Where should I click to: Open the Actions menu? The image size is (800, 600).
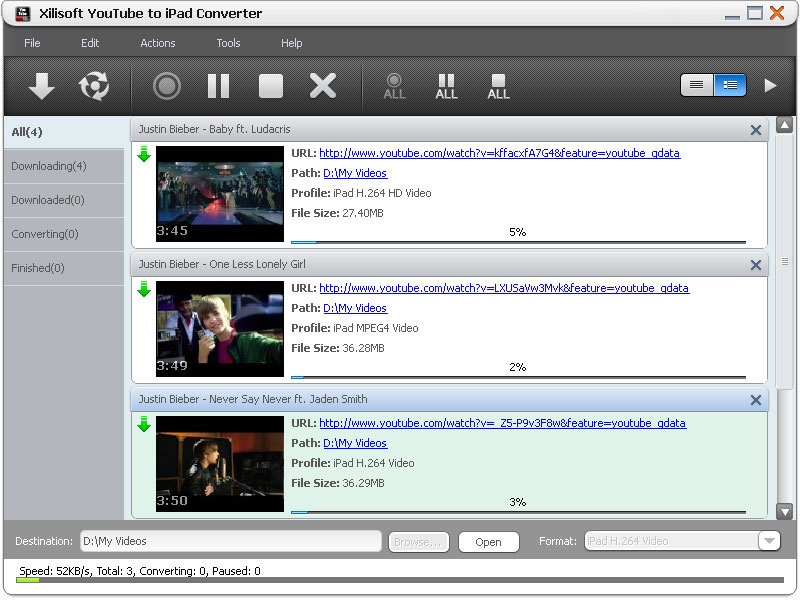pyautogui.click(x=157, y=43)
